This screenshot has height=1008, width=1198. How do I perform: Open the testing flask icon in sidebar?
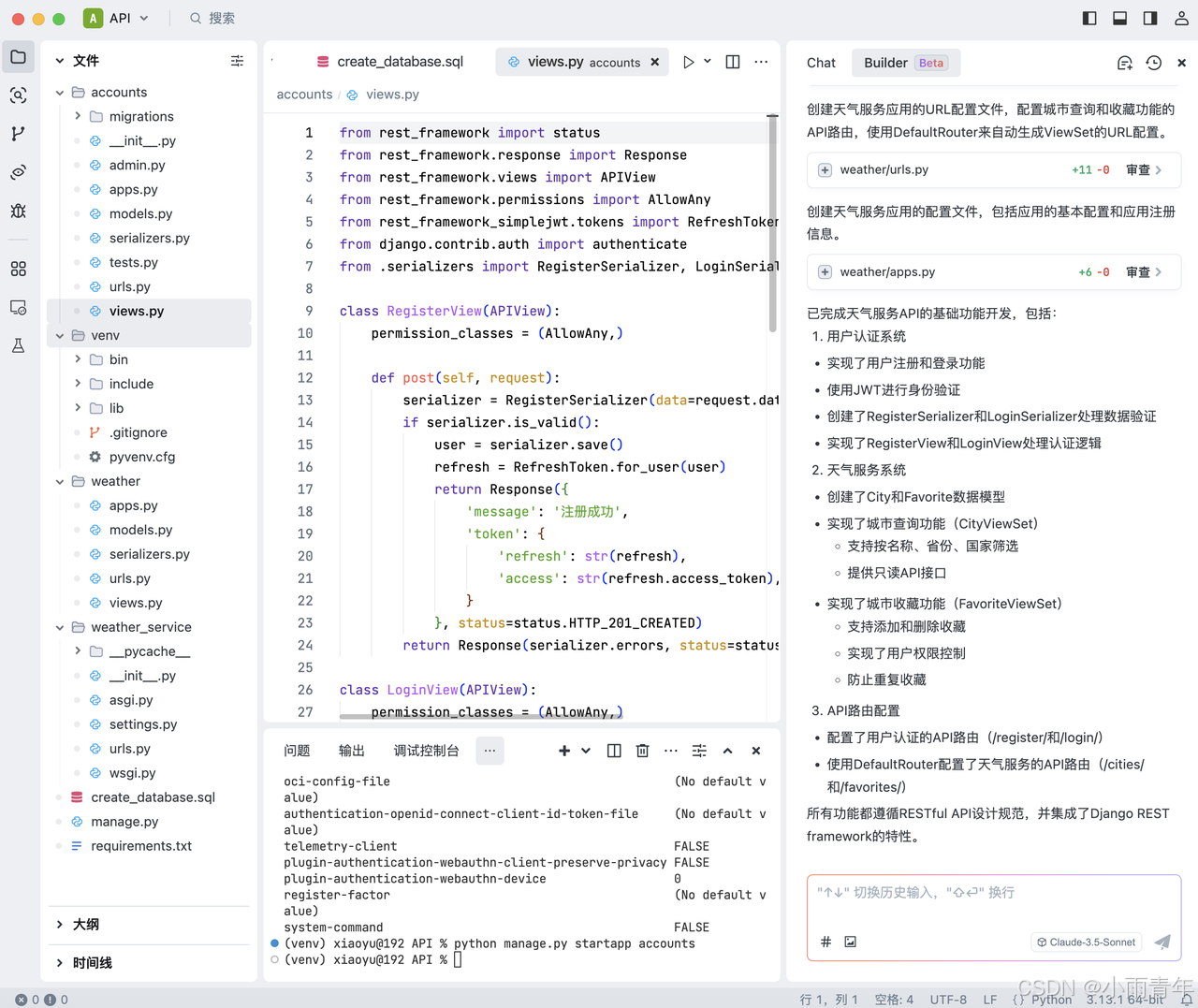[18, 345]
